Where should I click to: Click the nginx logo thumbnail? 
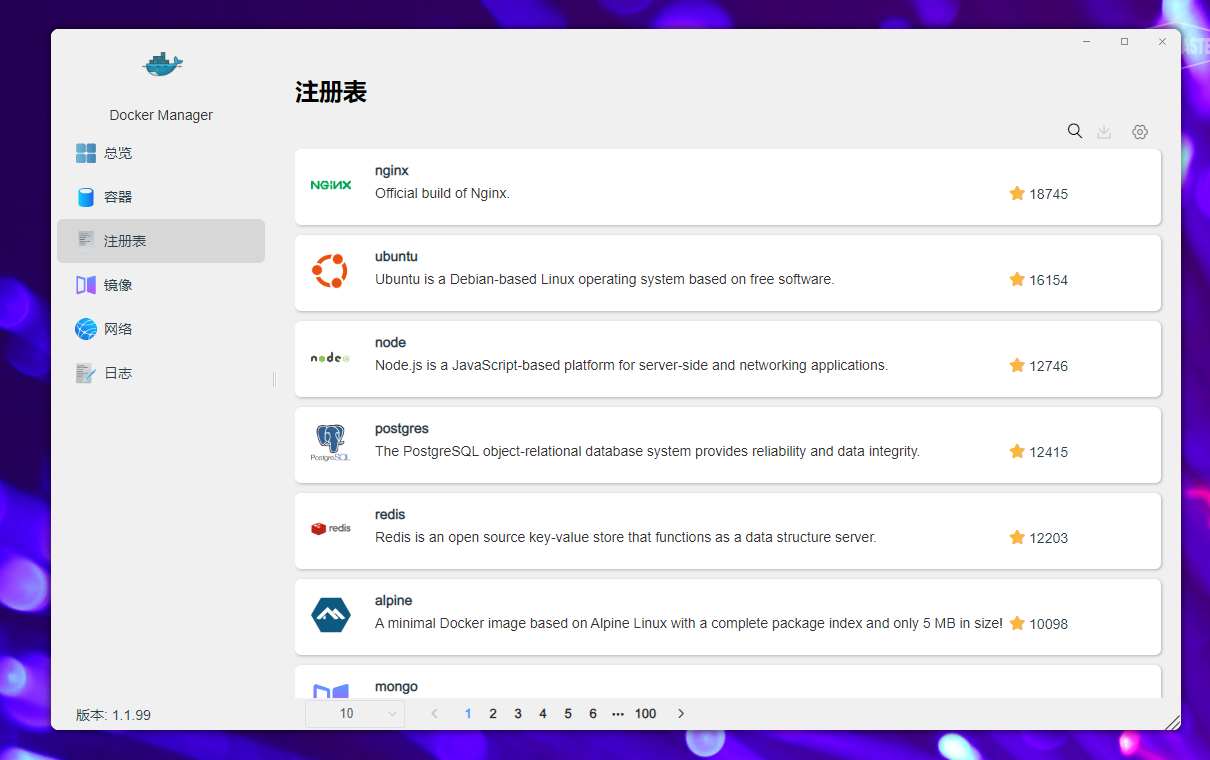331,185
